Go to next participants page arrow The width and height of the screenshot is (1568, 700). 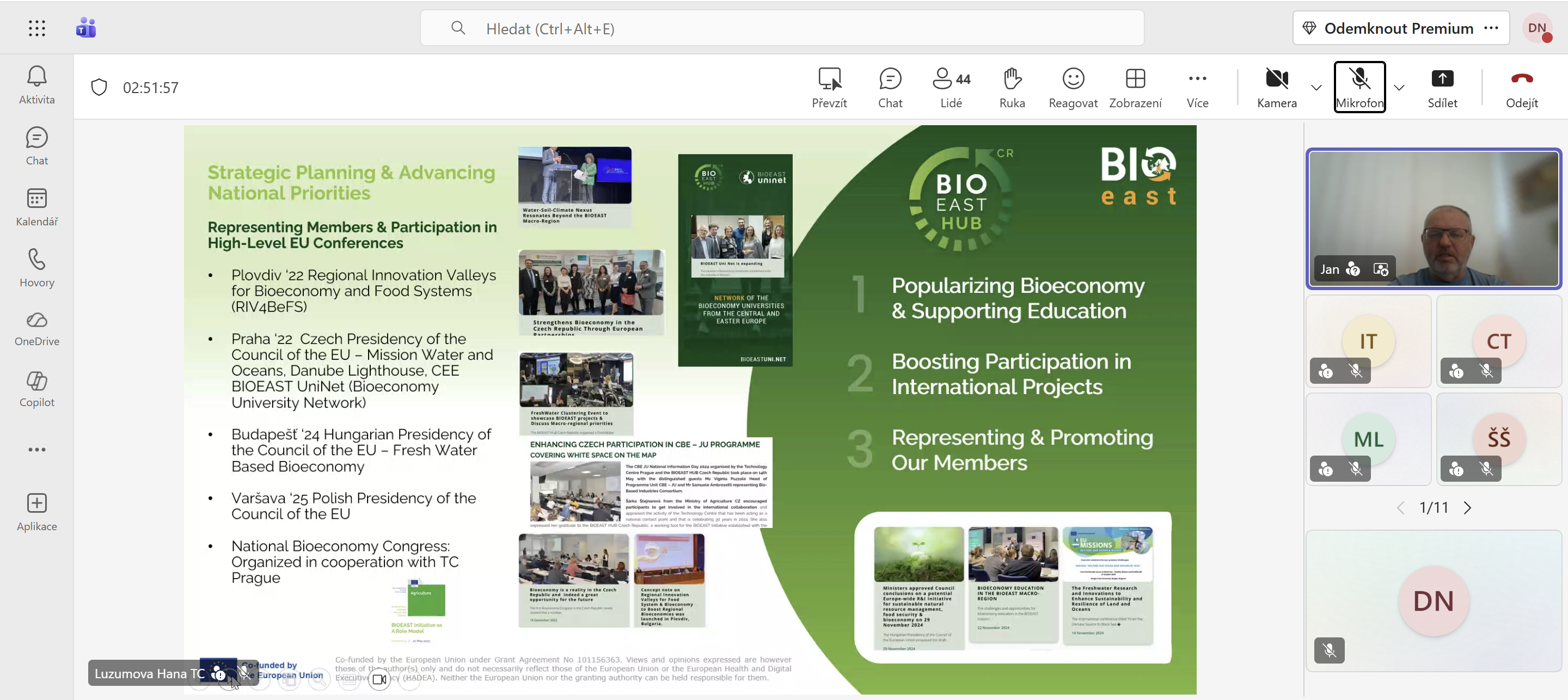1467,508
